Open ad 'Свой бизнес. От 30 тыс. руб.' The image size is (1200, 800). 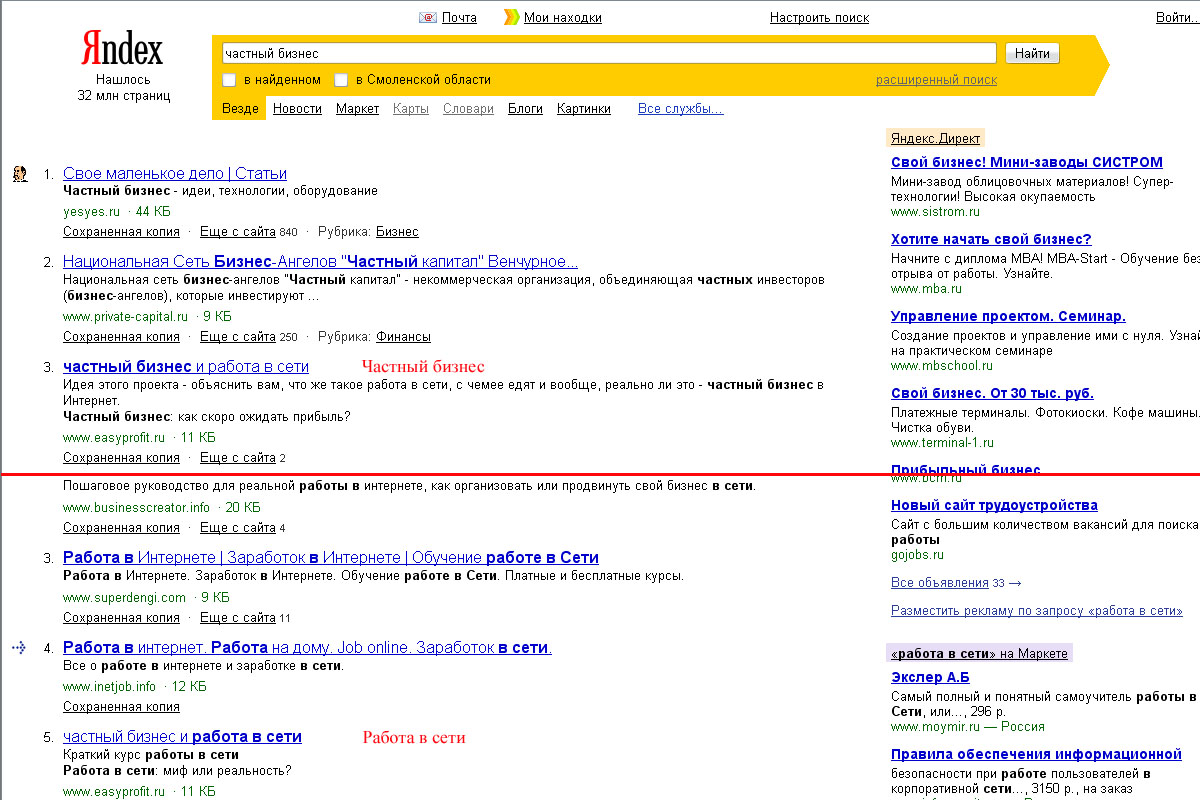[x=992, y=393]
